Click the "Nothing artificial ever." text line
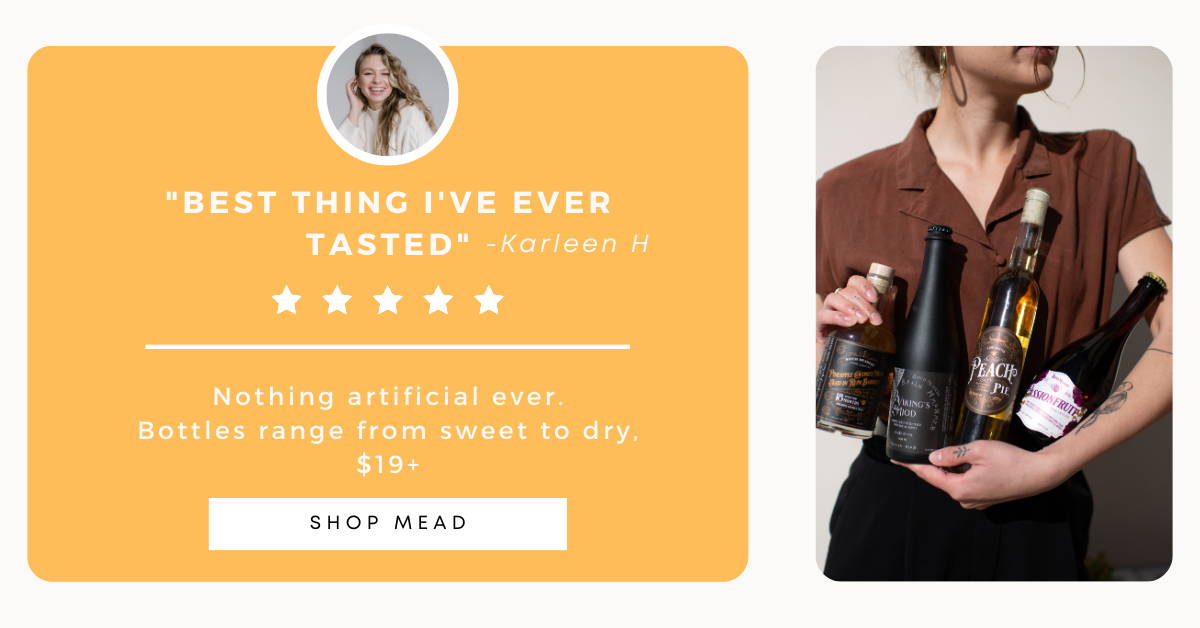This screenshot has width=1200, height=628. coord(389,397)
